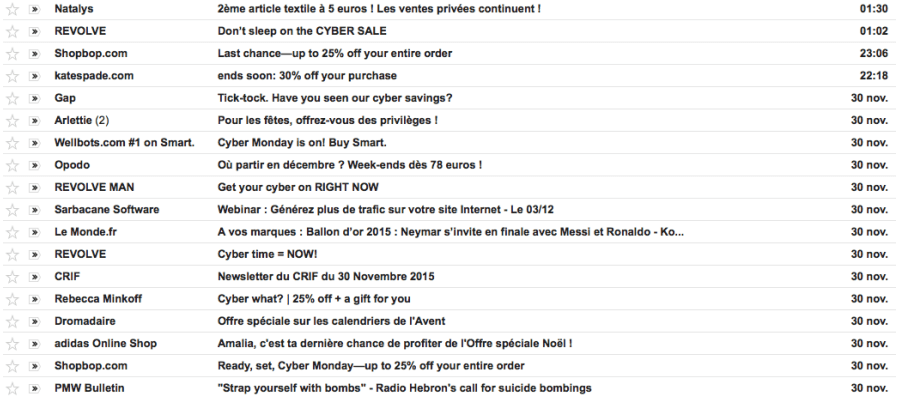Open the Arlettie conversation with two messages

450,120
